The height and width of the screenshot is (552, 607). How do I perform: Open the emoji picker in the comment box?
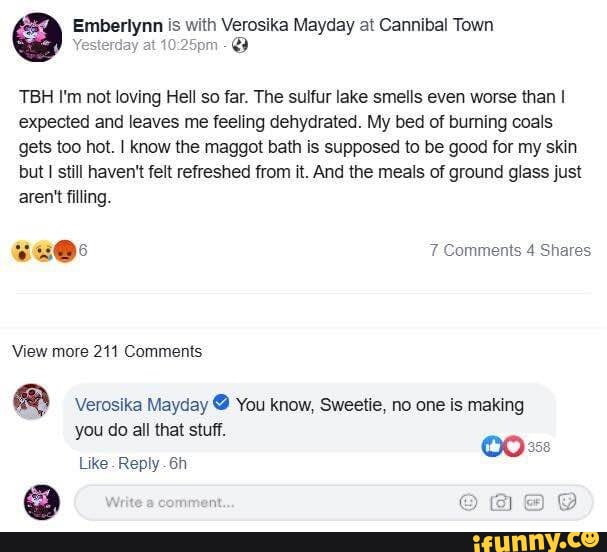[468, 502]
